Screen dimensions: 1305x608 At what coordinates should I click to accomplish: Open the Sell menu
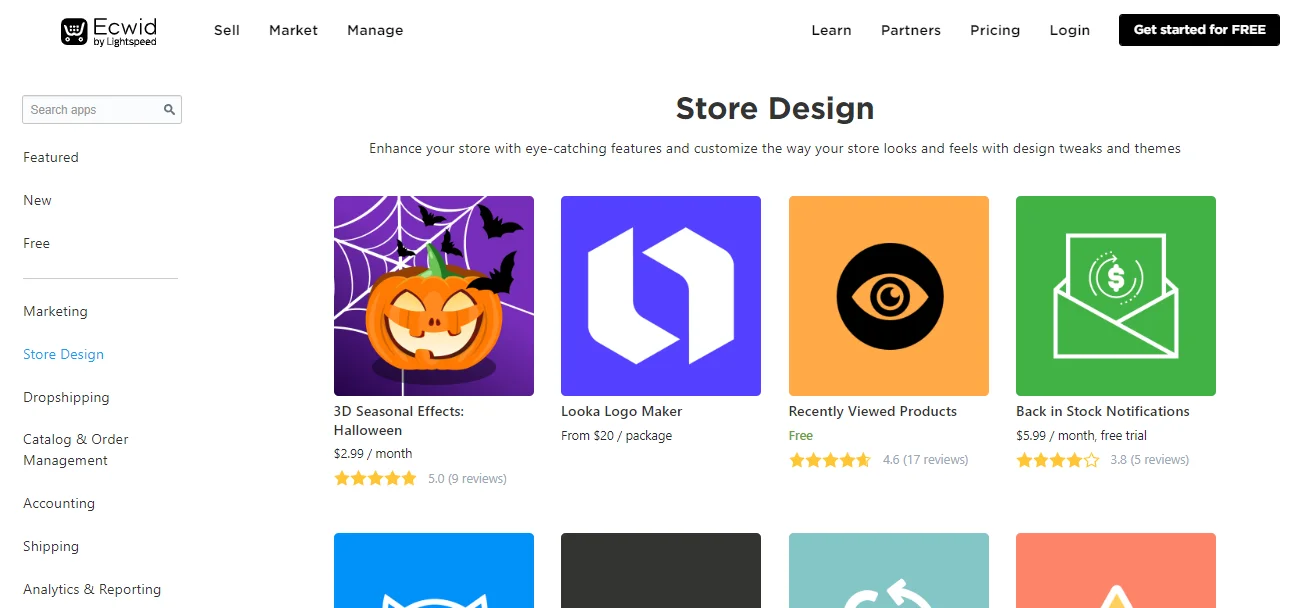click(227, 30)
